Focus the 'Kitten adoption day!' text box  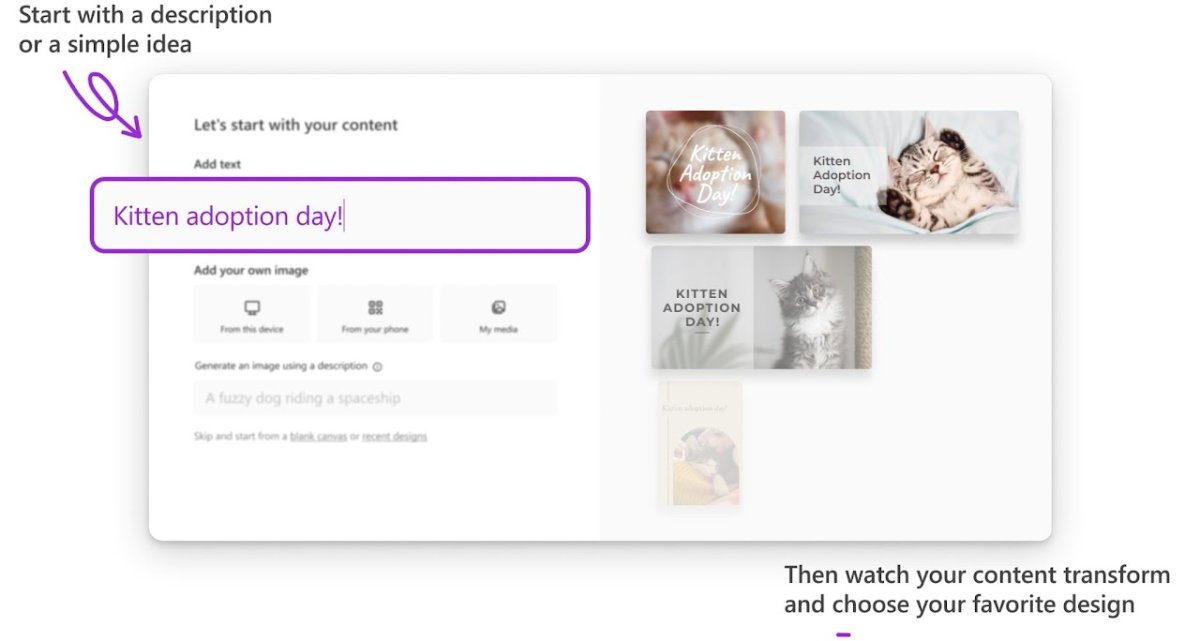tap(340, 216)
